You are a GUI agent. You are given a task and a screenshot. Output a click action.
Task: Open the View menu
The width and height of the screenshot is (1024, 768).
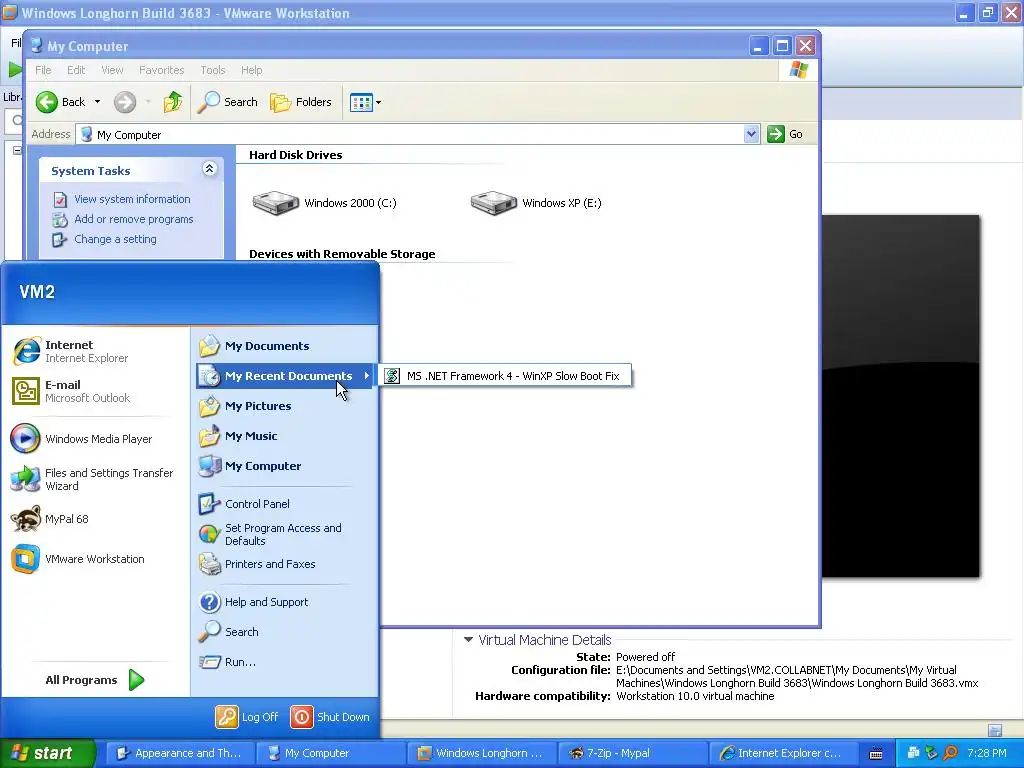(112, 70)
